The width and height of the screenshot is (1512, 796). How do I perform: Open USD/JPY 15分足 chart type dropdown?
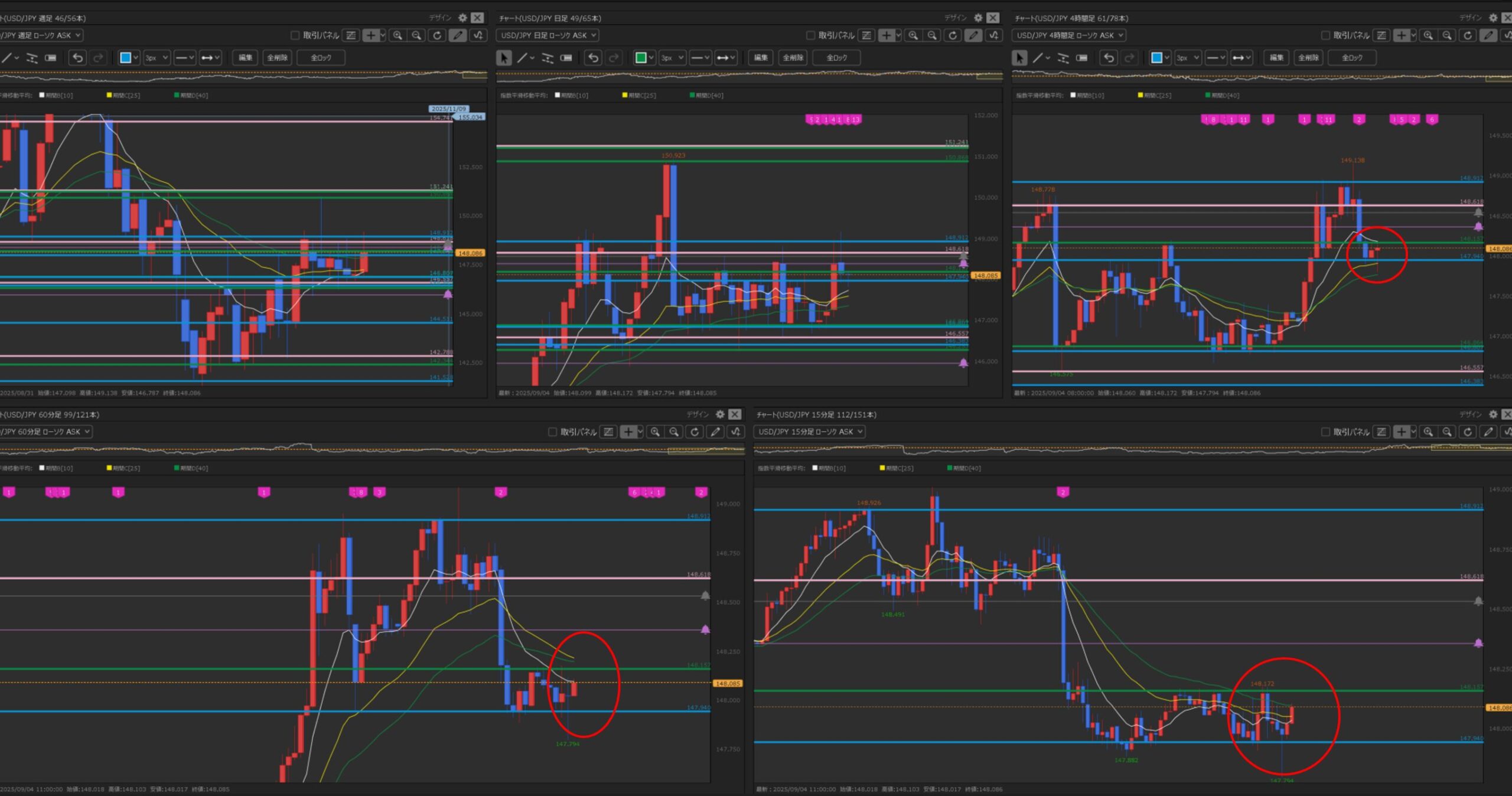[x=809, y=432]
